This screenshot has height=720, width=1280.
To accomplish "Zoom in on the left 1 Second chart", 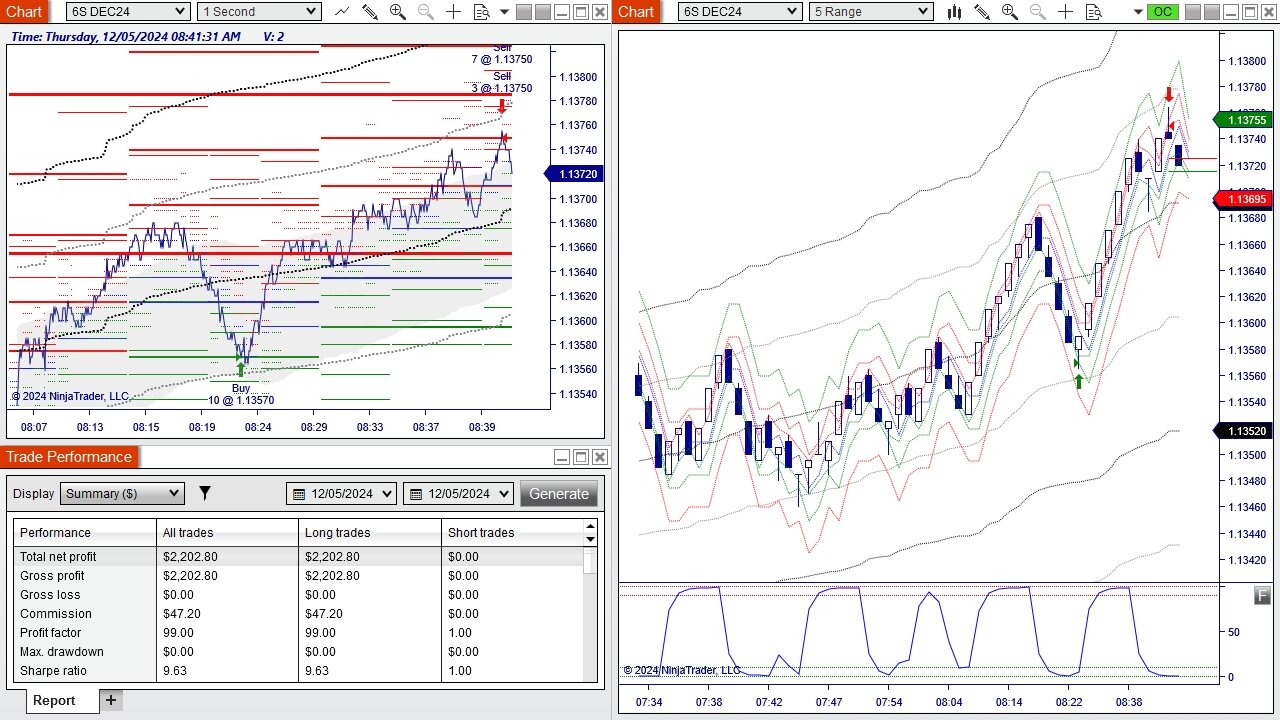I will [x=397, y=11].
